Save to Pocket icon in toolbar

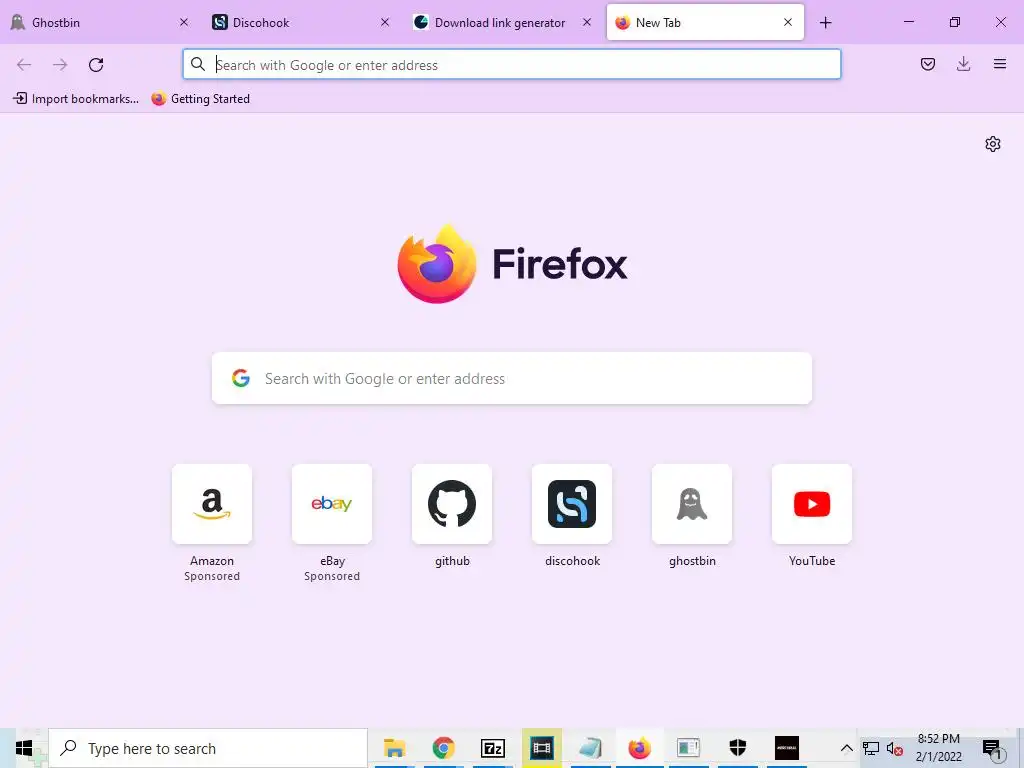click(x=927, y=64)
